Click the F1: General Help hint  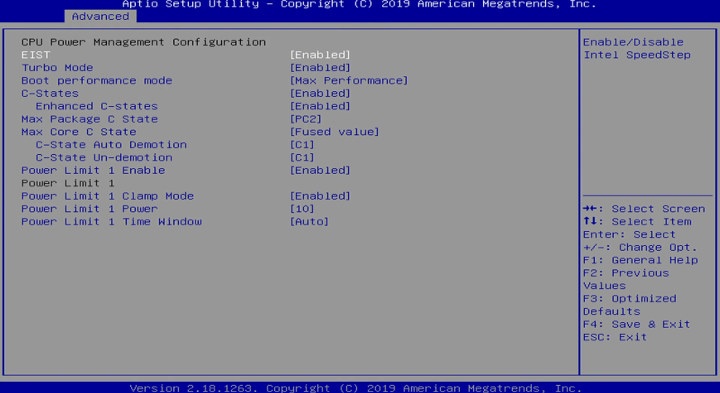coord(641,260)
